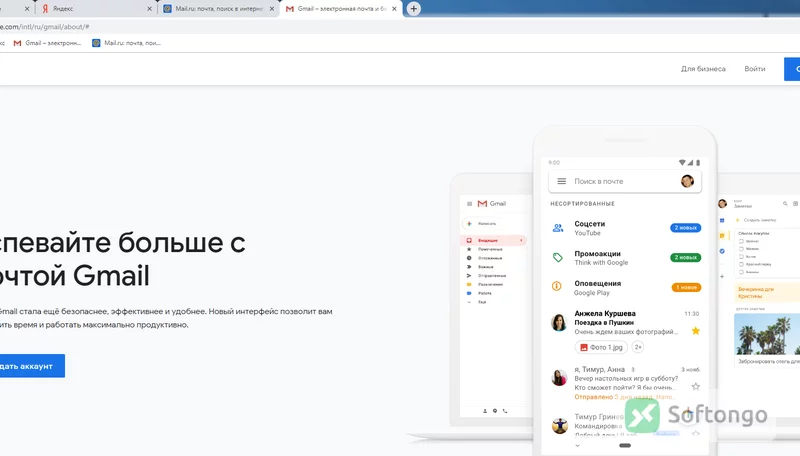
Task: Click the Оповещения info icon
Action: pos(557,287)
